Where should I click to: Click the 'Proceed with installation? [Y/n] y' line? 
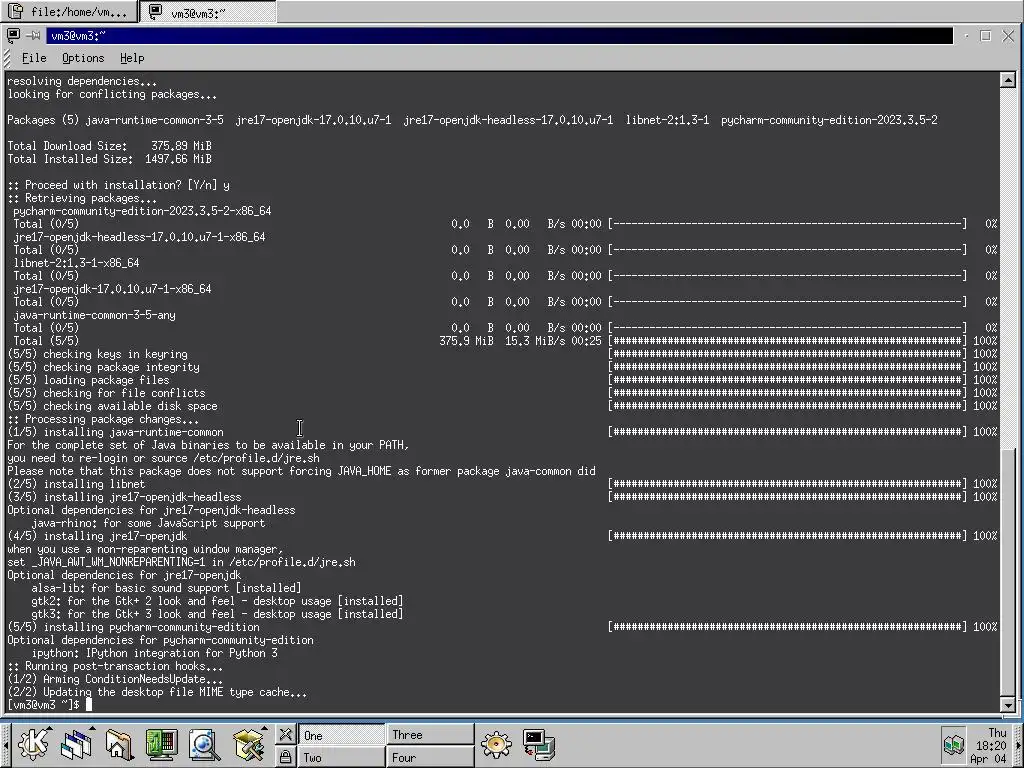tap(118, 185)
